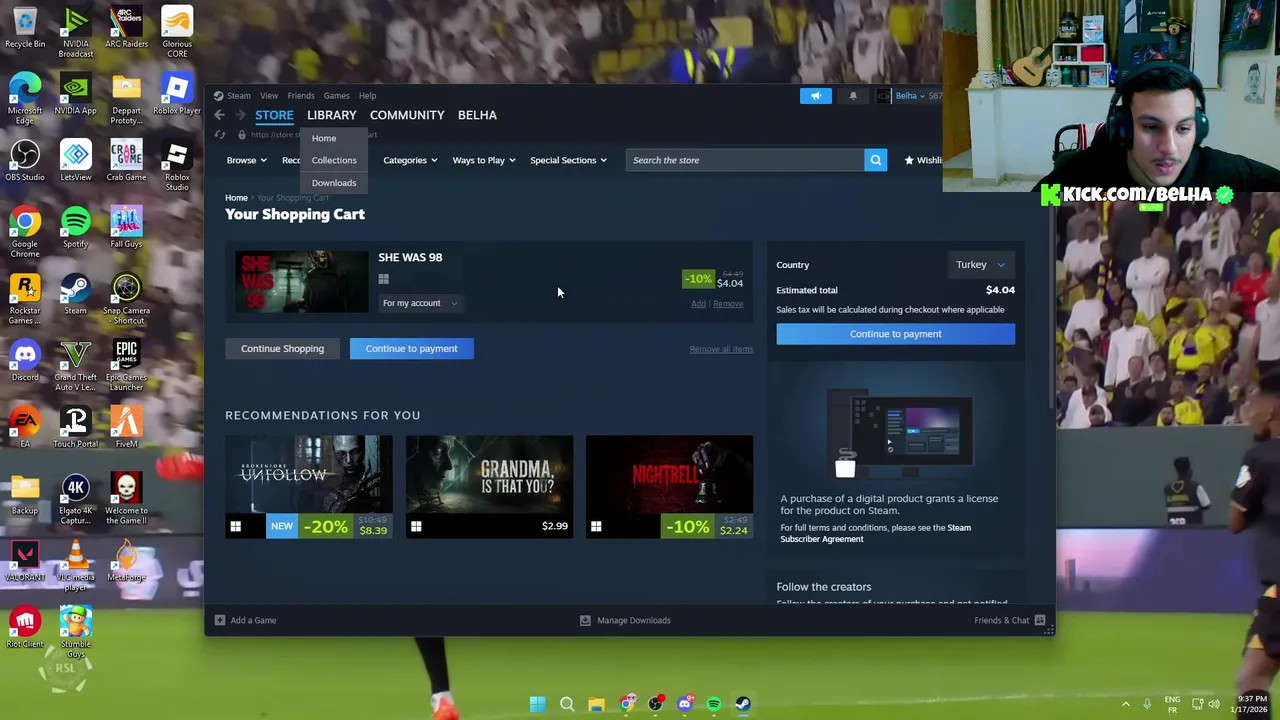Switch to the LIBRARY tab

(x=331, y=115)
